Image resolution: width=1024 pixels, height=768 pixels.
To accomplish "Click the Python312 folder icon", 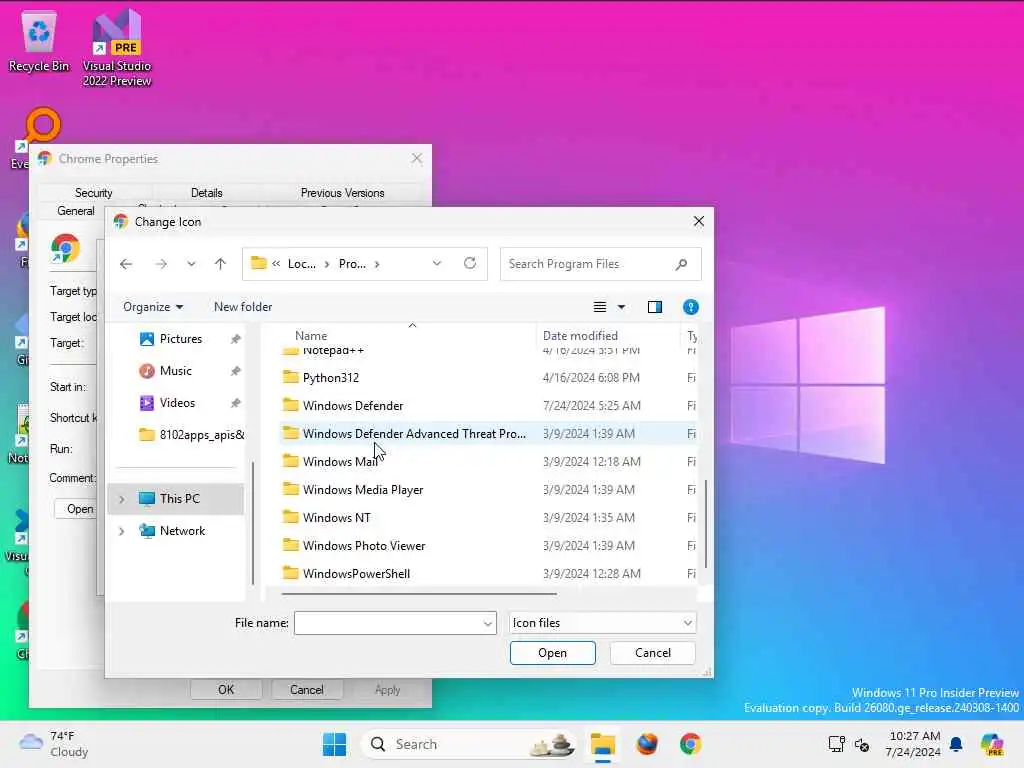I will [291, 377].
